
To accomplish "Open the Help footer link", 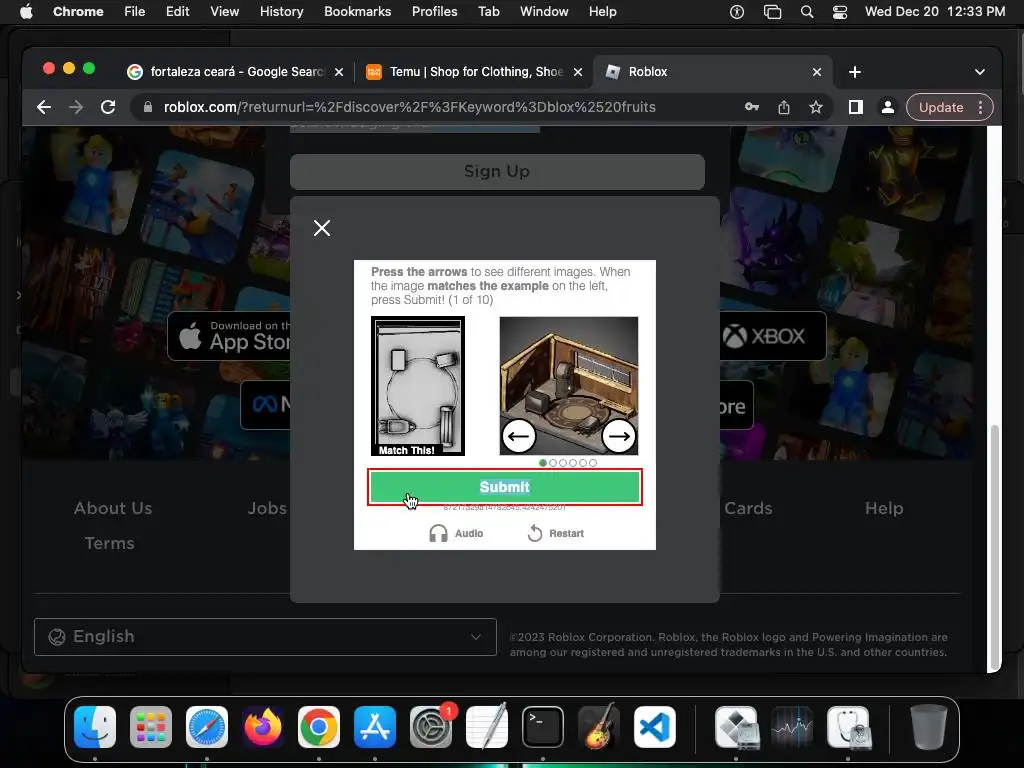I will pos(884,508).
